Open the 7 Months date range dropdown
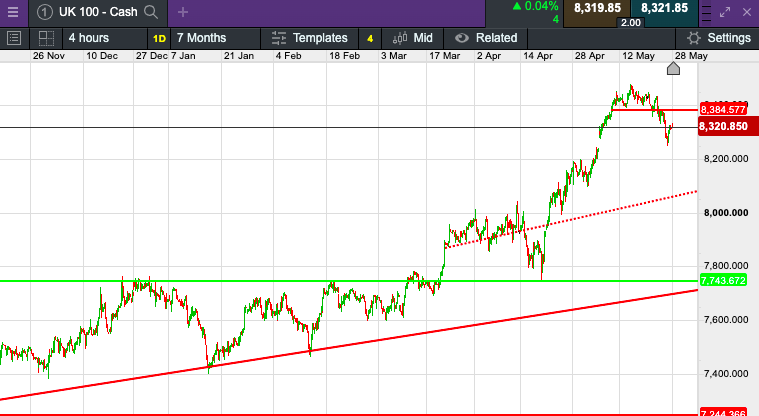Viewport: 759px width, 416px height. click(x=216, y=38)
